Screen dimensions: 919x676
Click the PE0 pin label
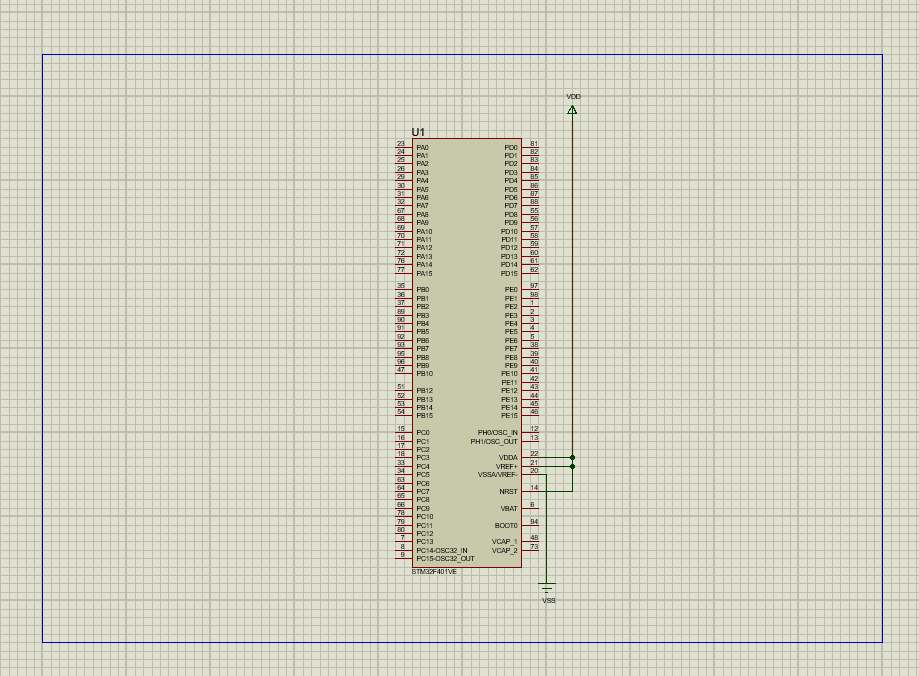click(511, 290)
